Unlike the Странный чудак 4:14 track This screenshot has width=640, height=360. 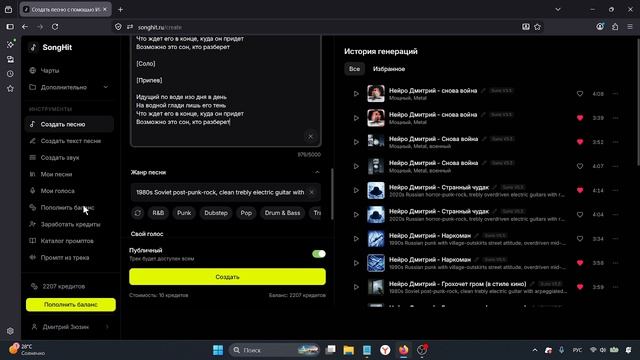(x=580, y=190)
